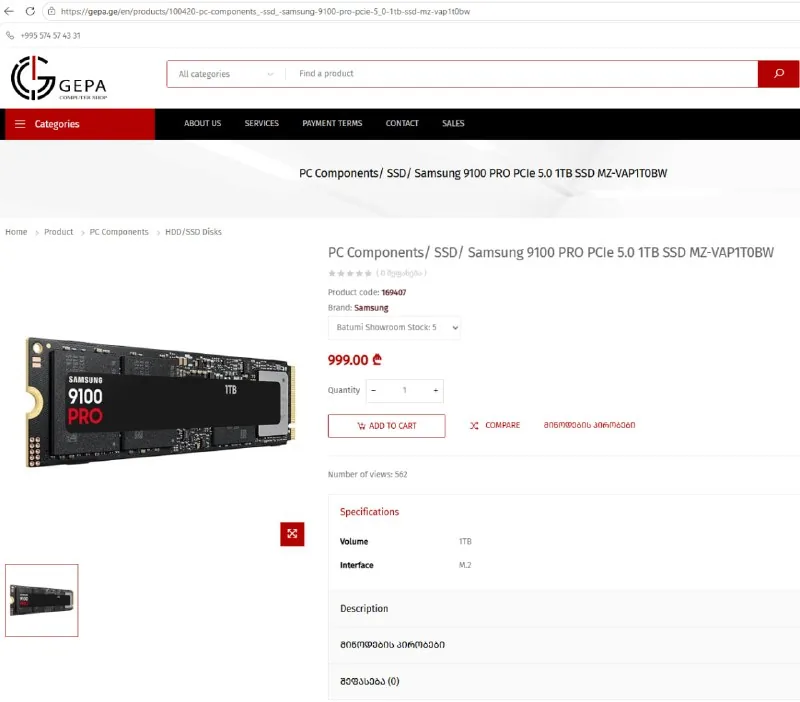800x702 pixels.
Task: Open the Specifications tab
Action: pyautogui.click(x=369, y=512)
